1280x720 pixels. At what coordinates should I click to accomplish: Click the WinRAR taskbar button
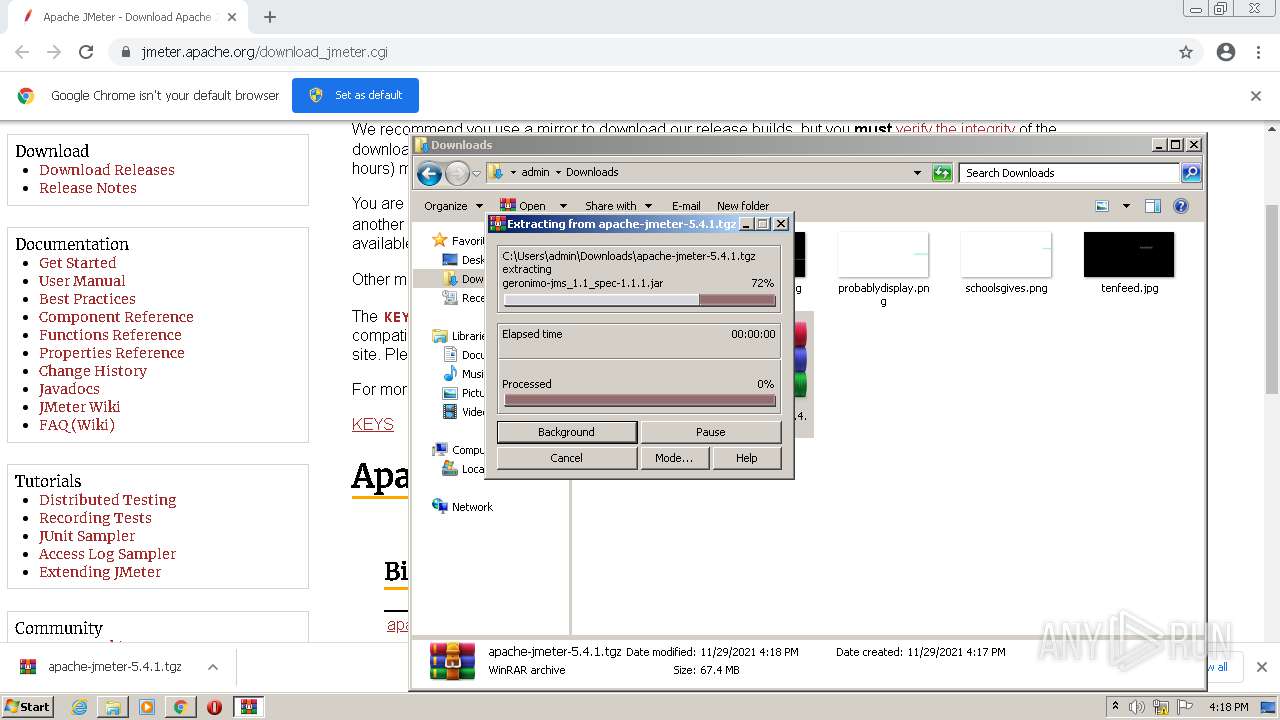coord(249,707)
